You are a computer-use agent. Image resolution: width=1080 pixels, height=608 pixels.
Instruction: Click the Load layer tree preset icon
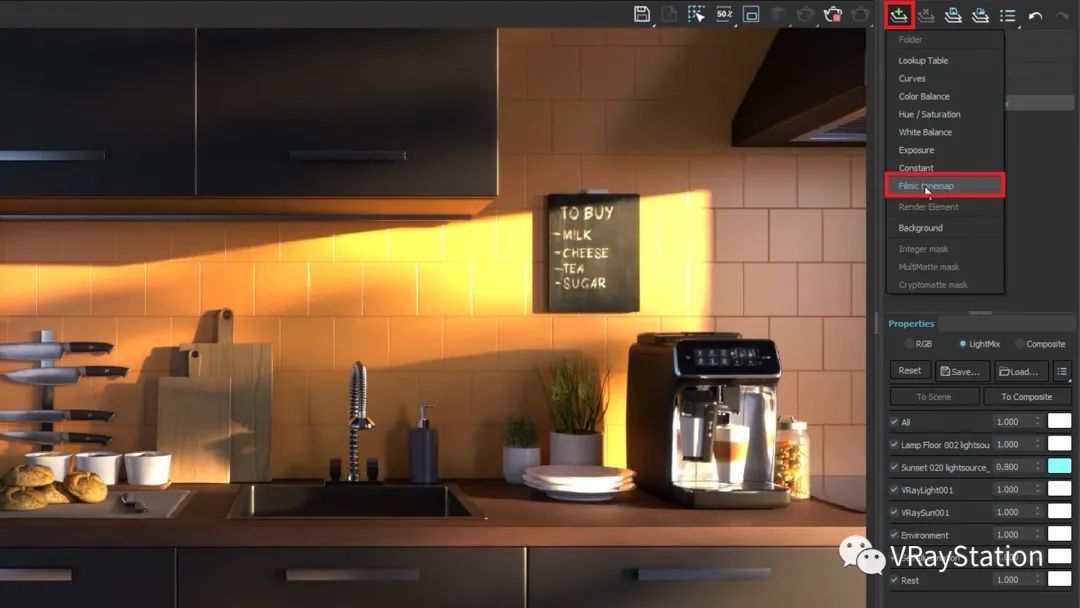pos(980,15)
